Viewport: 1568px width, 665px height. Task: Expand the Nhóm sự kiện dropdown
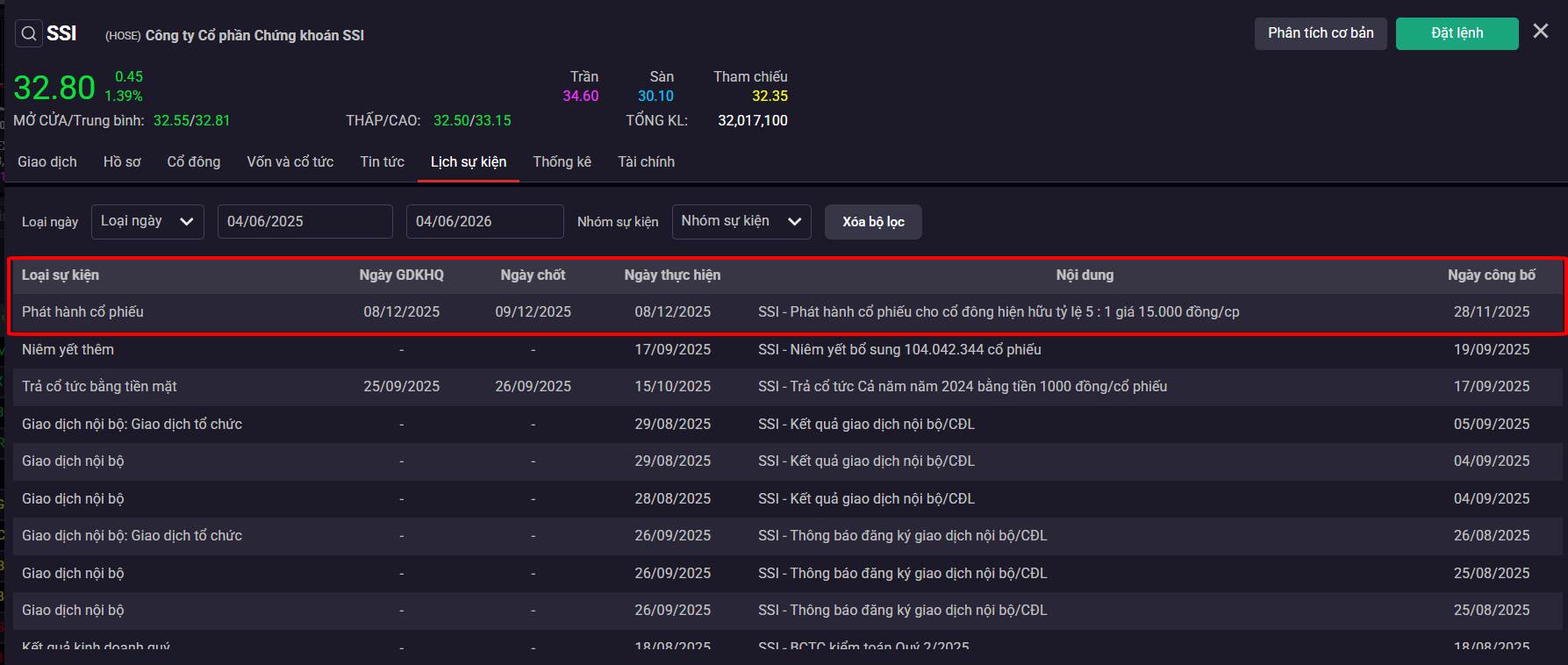click(741, 221)
